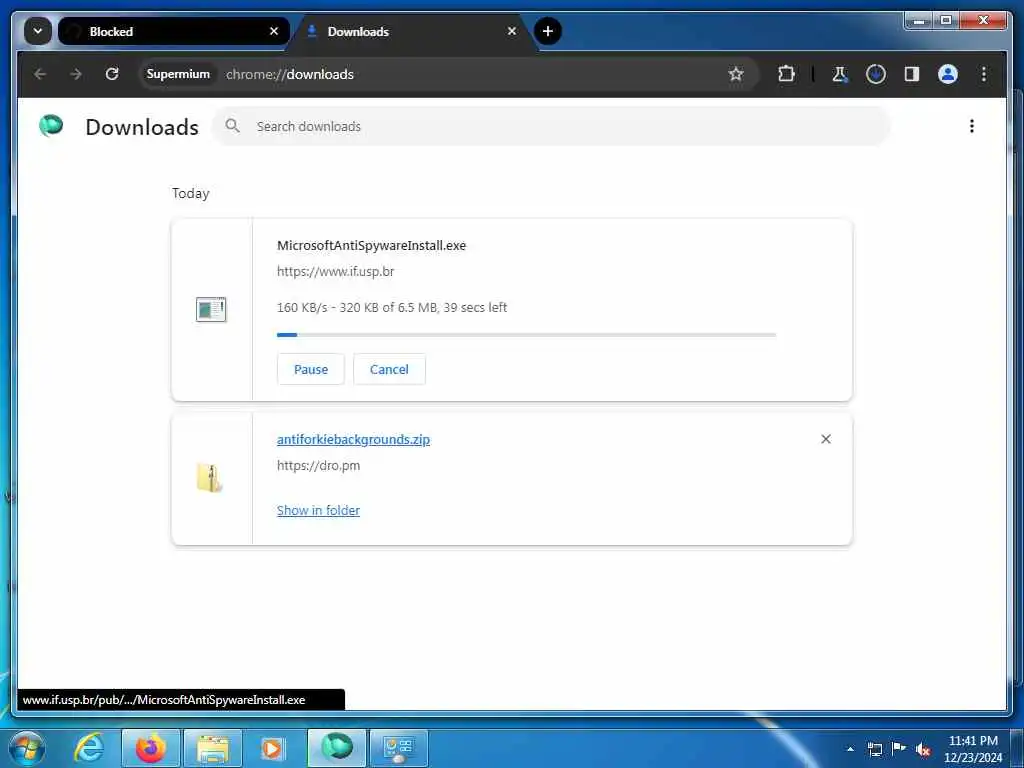Open the Action Center flag icon
Image resolution: width=1024 pixels, height=768 pixels.
click(899, 748)
